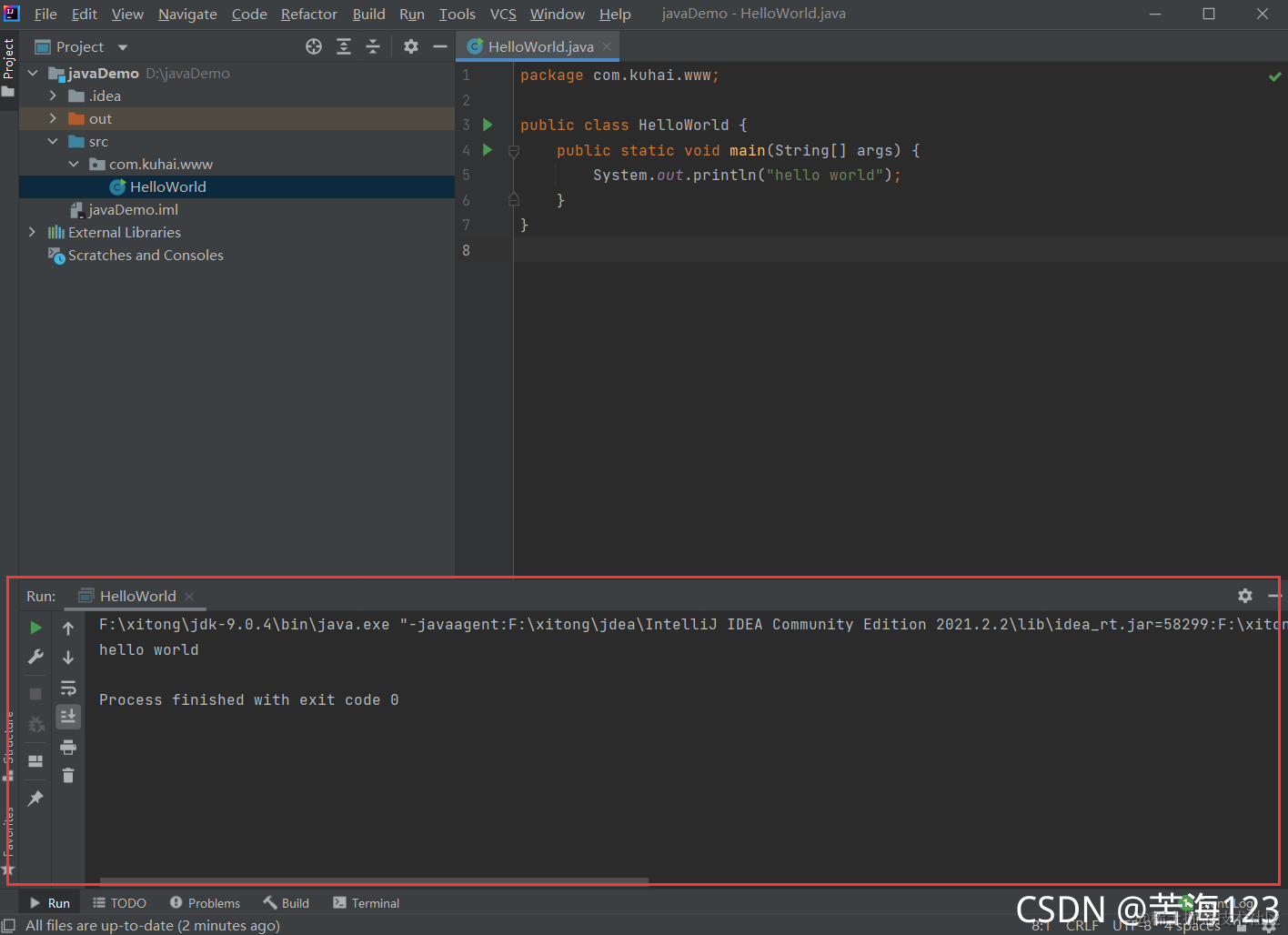Click 'hello world' console output line
The width and height of the screenshot is (1288, 935).
pyautogui.click(x=149, y=650)
